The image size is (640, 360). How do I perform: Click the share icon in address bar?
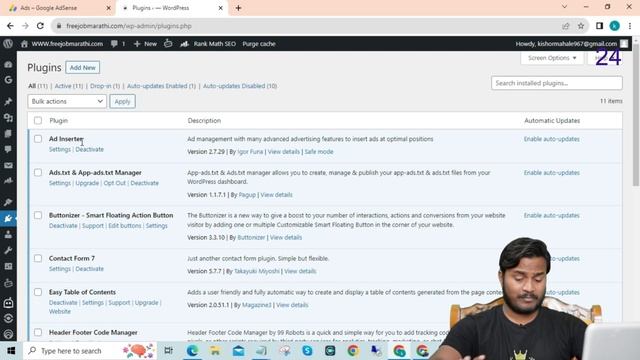point(565,26)
